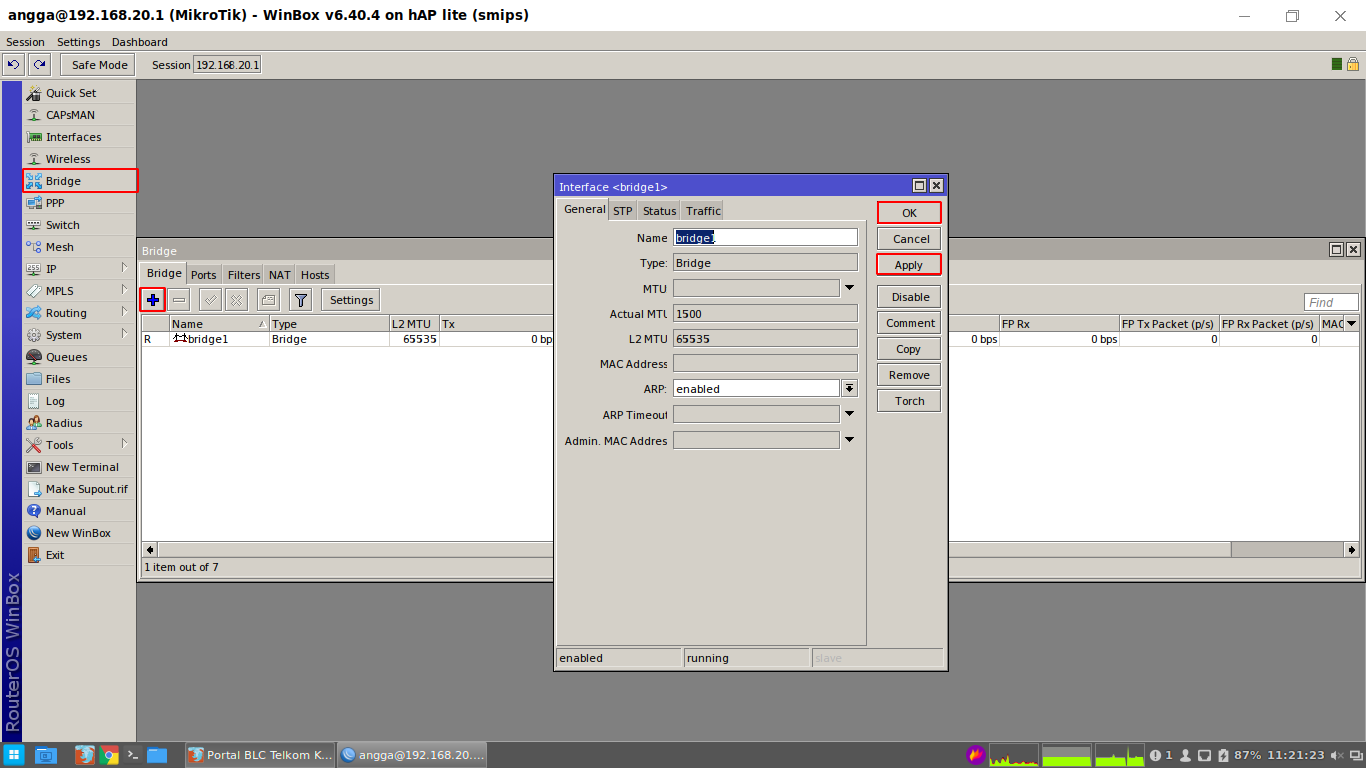Click the Find search box

click(x=1331, y=302)
